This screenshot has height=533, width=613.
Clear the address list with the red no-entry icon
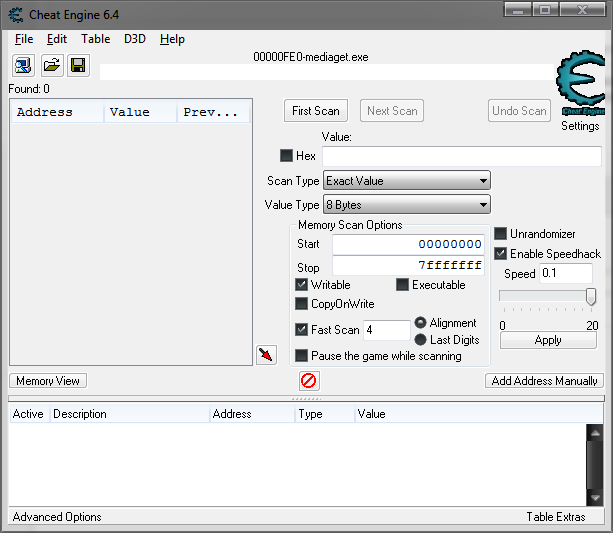coord(309,380)
